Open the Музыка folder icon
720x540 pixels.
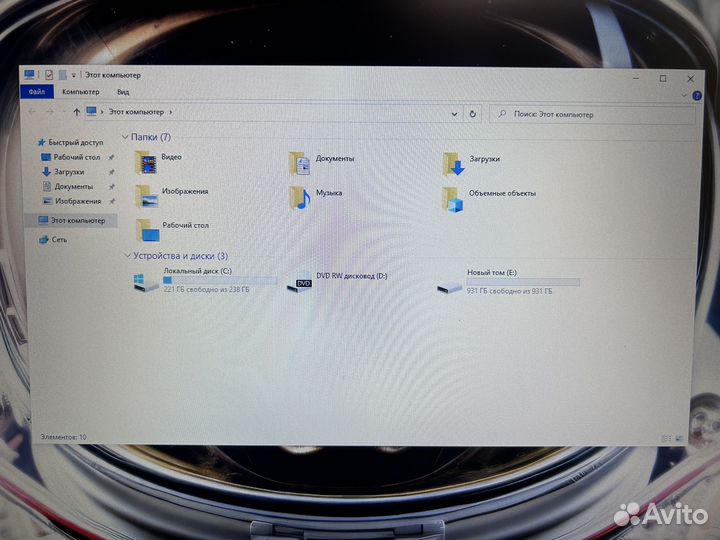[300, 198]
